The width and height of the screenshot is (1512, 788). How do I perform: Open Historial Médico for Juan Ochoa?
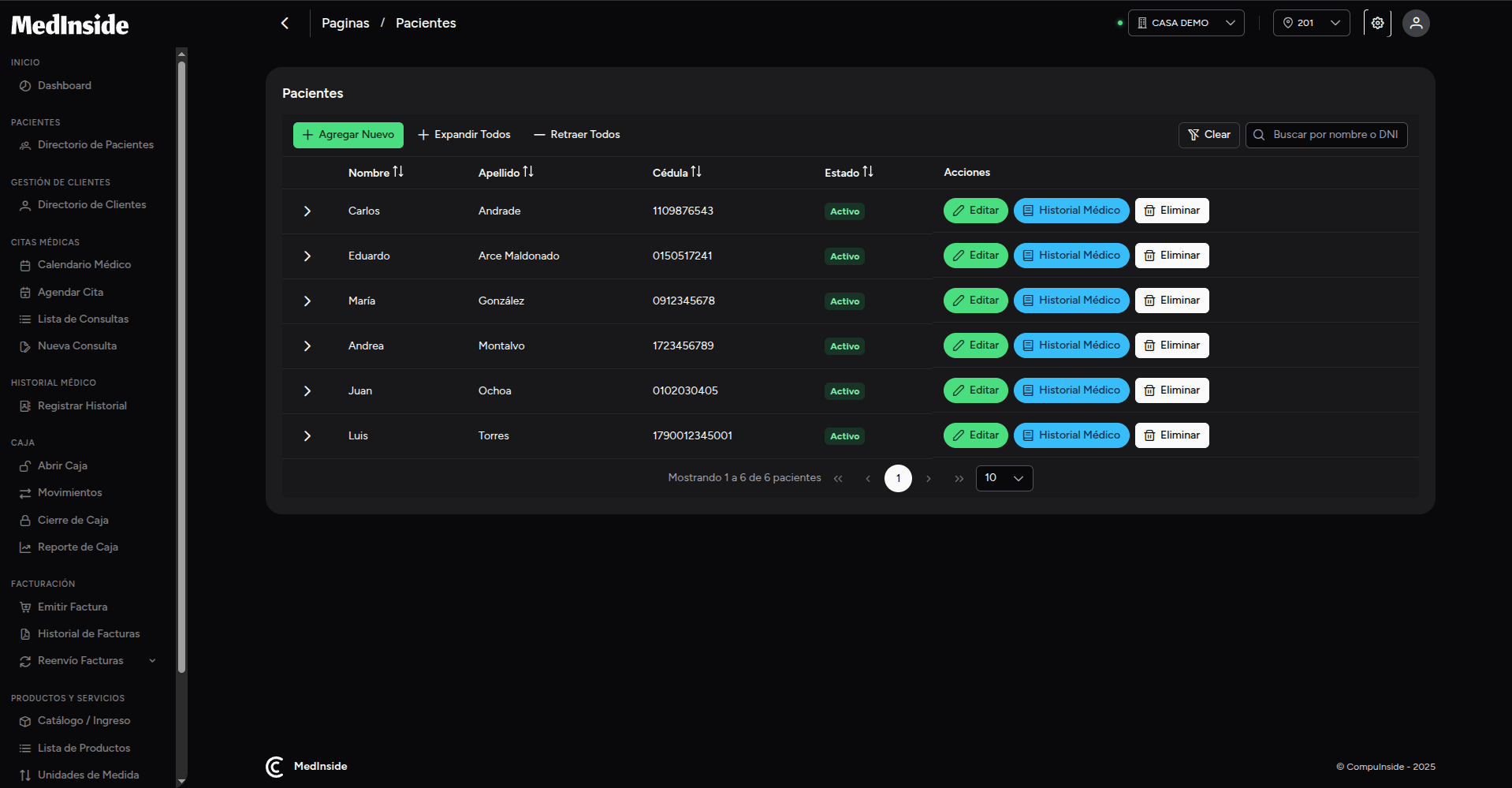(1071, 390)
